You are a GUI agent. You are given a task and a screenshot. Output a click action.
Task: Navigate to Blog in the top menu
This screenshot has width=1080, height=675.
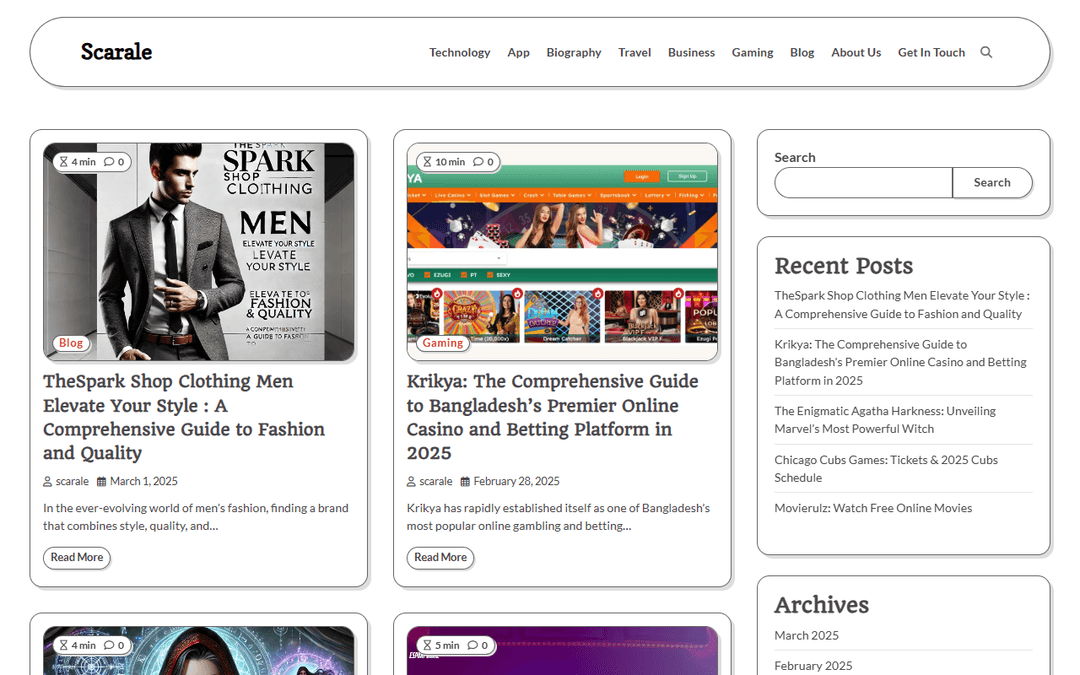click(802, 52)
